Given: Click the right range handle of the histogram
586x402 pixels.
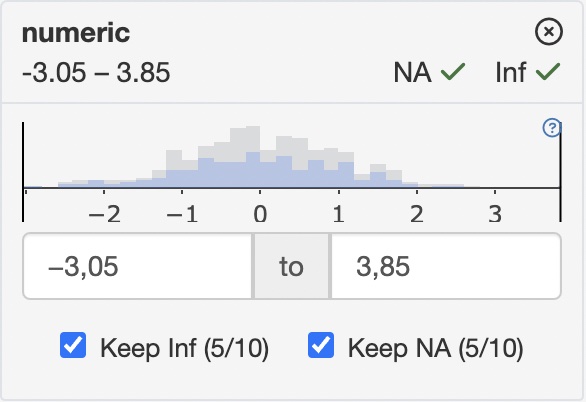Looking at the screenshot, I should pyautogui.click(x=560, y=172).
